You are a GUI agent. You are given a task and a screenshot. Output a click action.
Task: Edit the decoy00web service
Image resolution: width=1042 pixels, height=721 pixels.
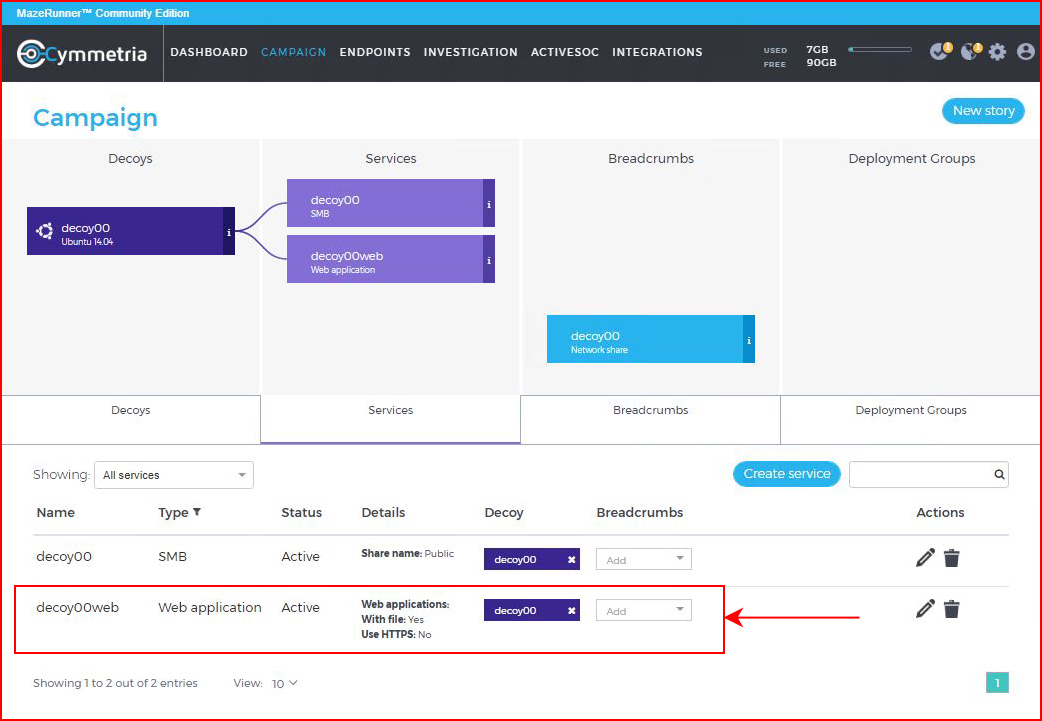[925, 608]
